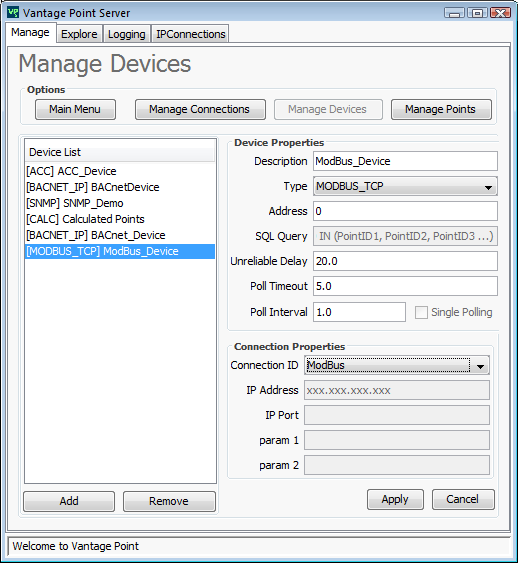This screenshot has width=518, height=563.
Task: Open the Logging tab
Action: (127, 34)
